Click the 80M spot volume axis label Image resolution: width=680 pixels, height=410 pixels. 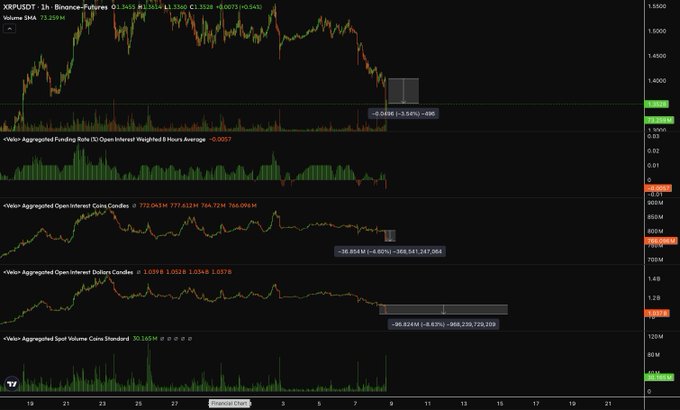point(654,355)
